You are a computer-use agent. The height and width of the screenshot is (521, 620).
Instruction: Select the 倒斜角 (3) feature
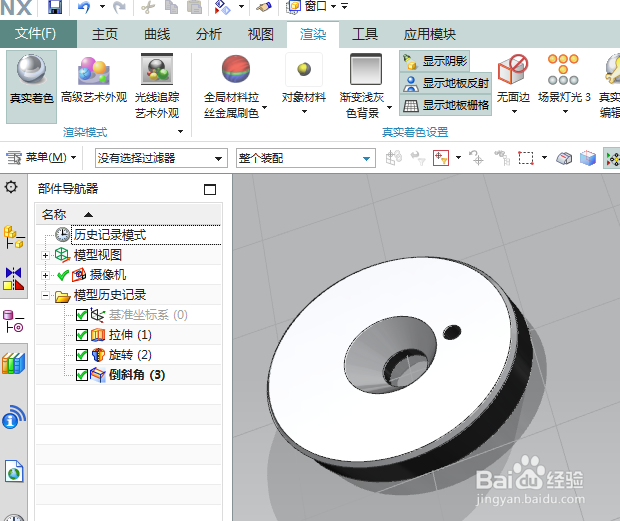[137, 375]
